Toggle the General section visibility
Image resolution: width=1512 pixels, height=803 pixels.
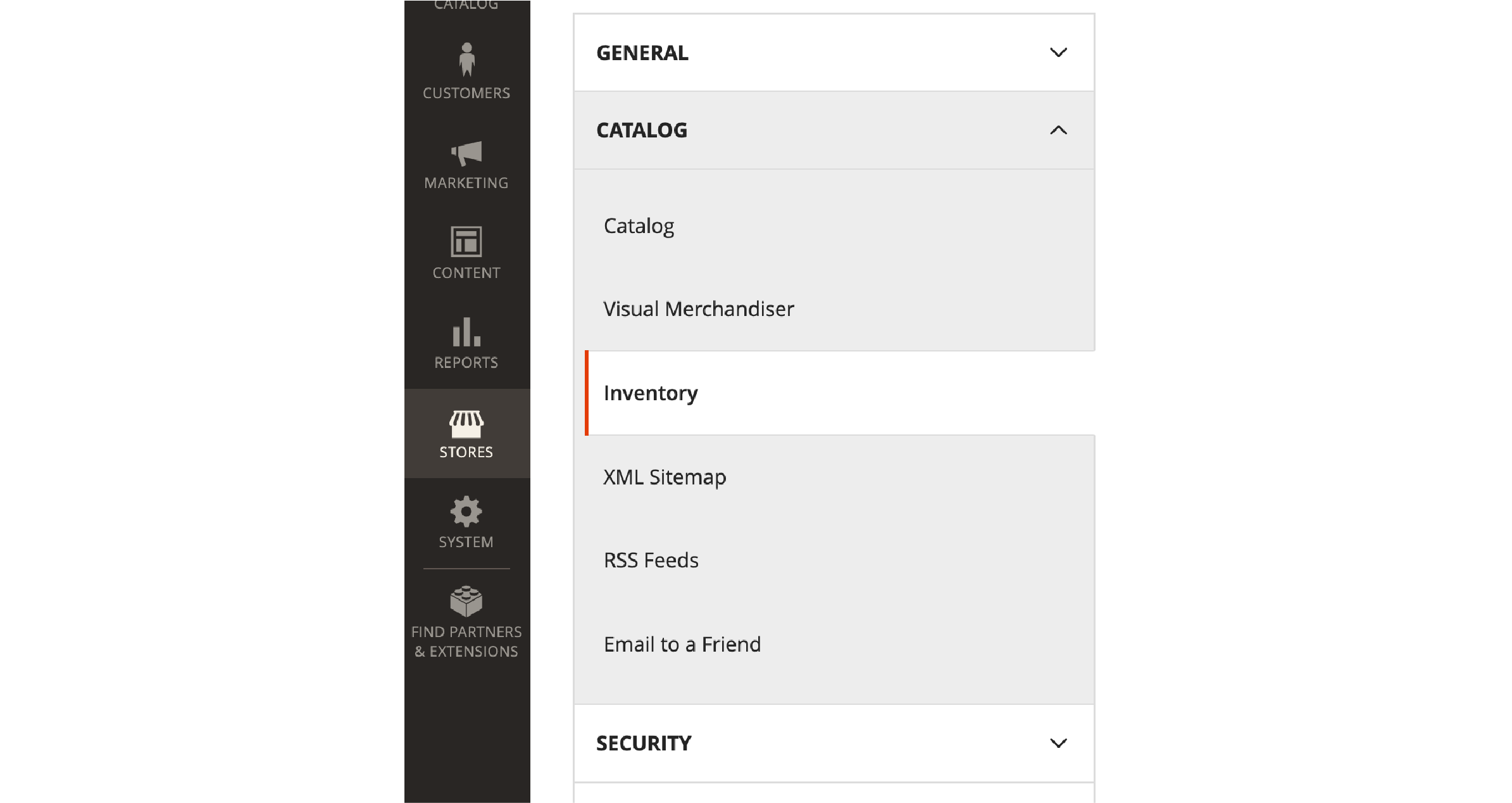tap(1057, 53)
